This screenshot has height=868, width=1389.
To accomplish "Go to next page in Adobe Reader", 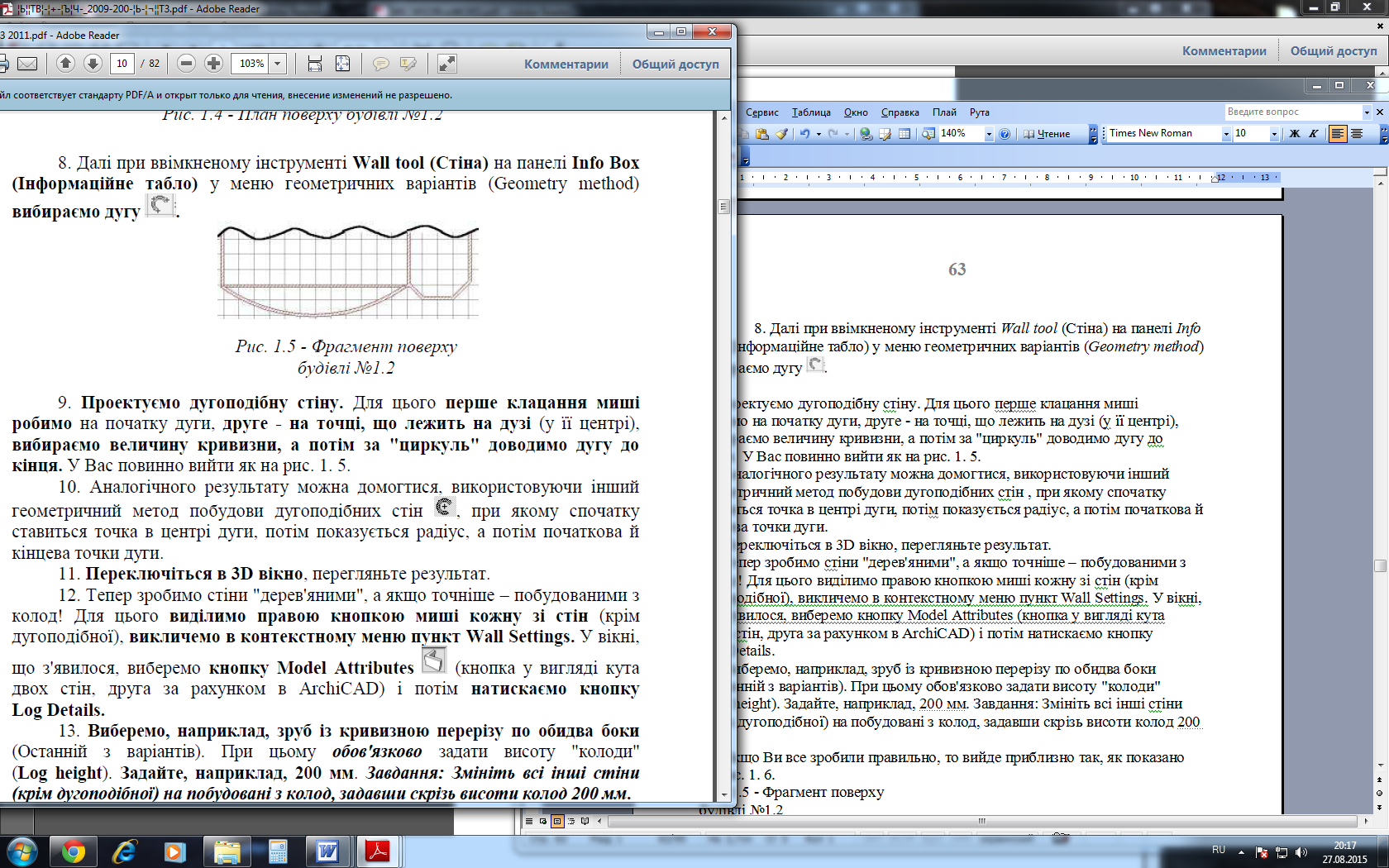I will [93, 64].
